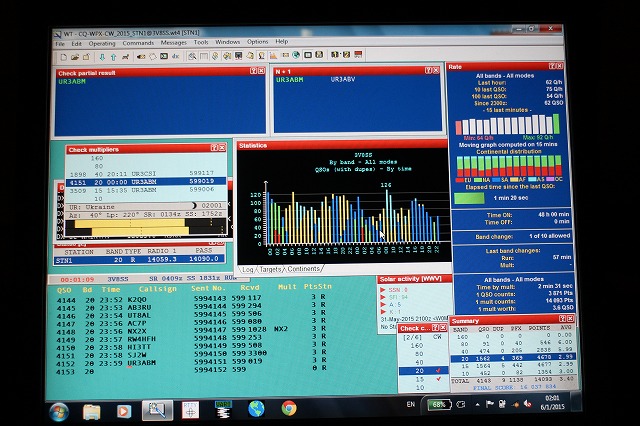
Task: Select 15 band row in Check c... window
Action: pos(423,379)
